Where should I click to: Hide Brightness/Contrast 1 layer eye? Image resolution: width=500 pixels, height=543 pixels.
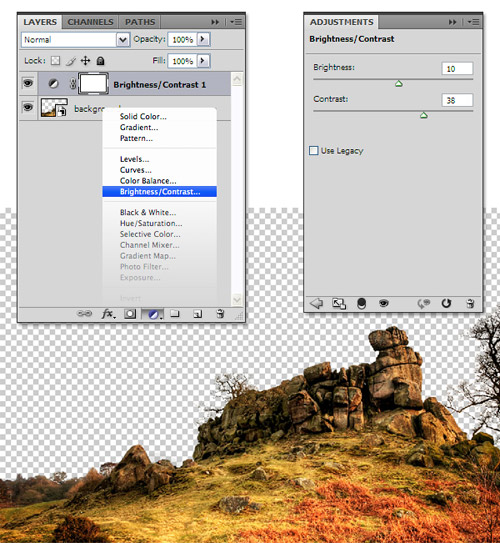pyautogui.click(x=28, y=83)
